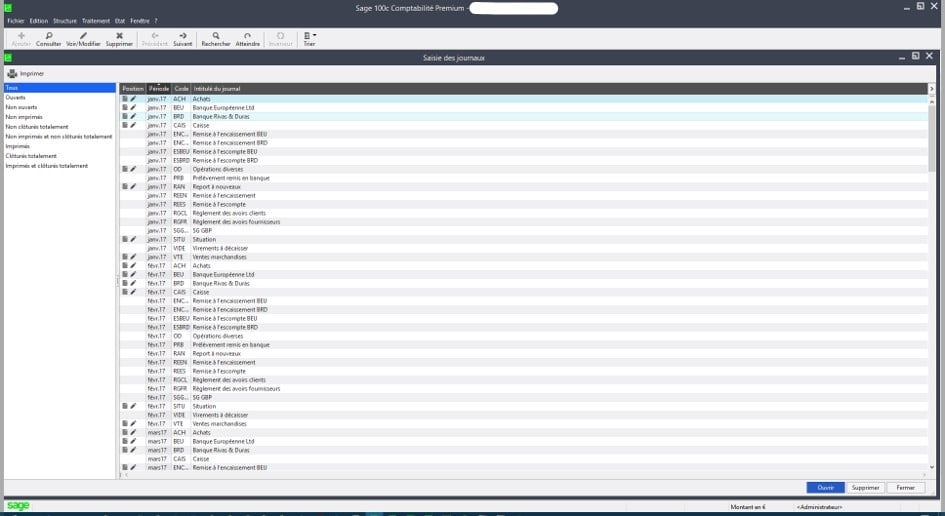Sort by the Période column header
The height and width of the screenshot is (516, 945).
point(159,89)
